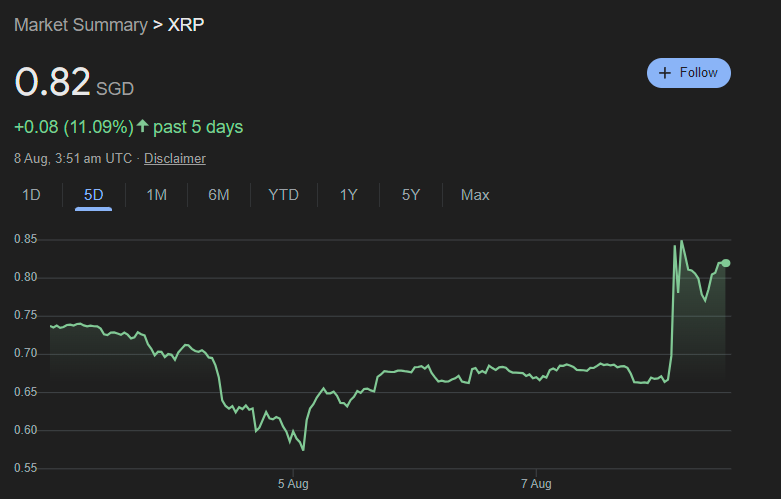The width and height of the screenshot is (781, 499).
Task: Switch to the 6M range tab
Action: [219, 195]
